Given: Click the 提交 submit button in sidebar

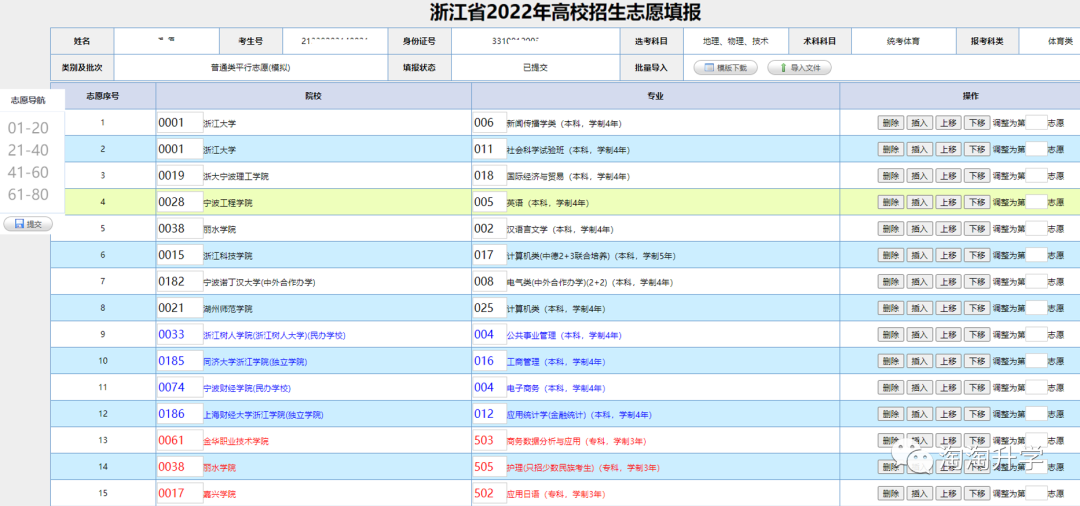Looking at the screenshot, I should pos(28,224).
